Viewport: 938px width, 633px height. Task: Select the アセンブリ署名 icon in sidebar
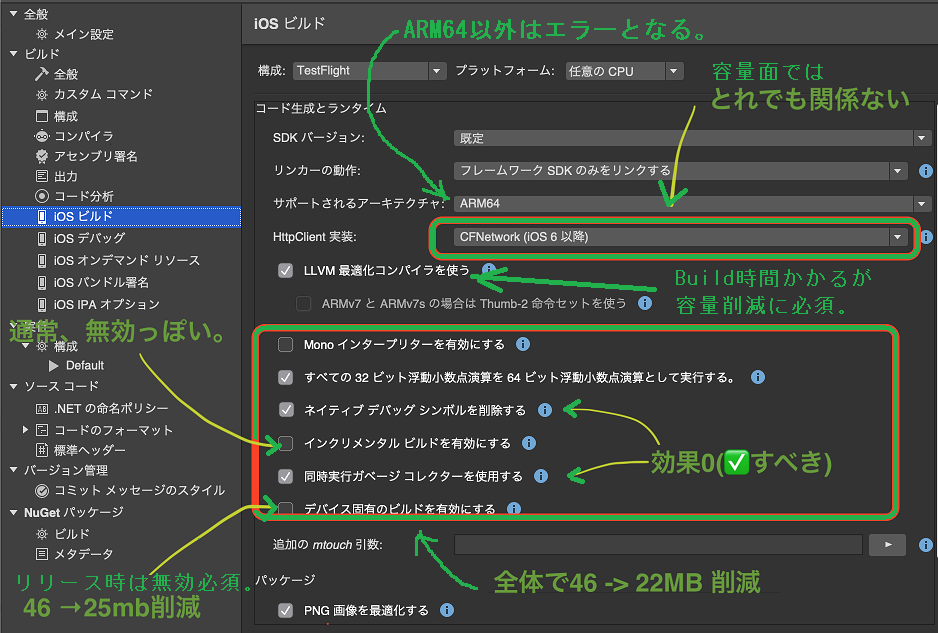42,156
